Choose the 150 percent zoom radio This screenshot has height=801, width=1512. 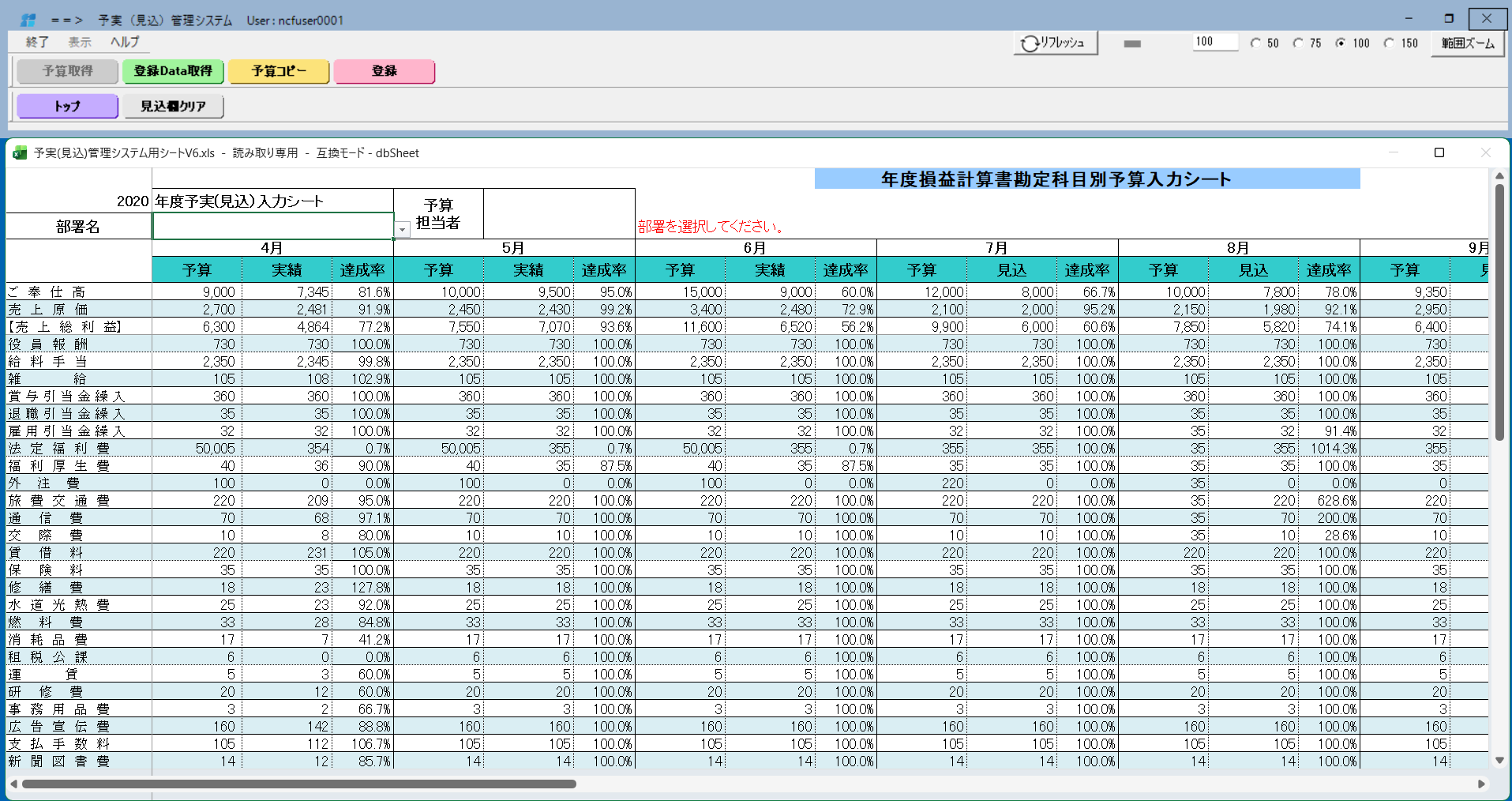coord(1390,43)
